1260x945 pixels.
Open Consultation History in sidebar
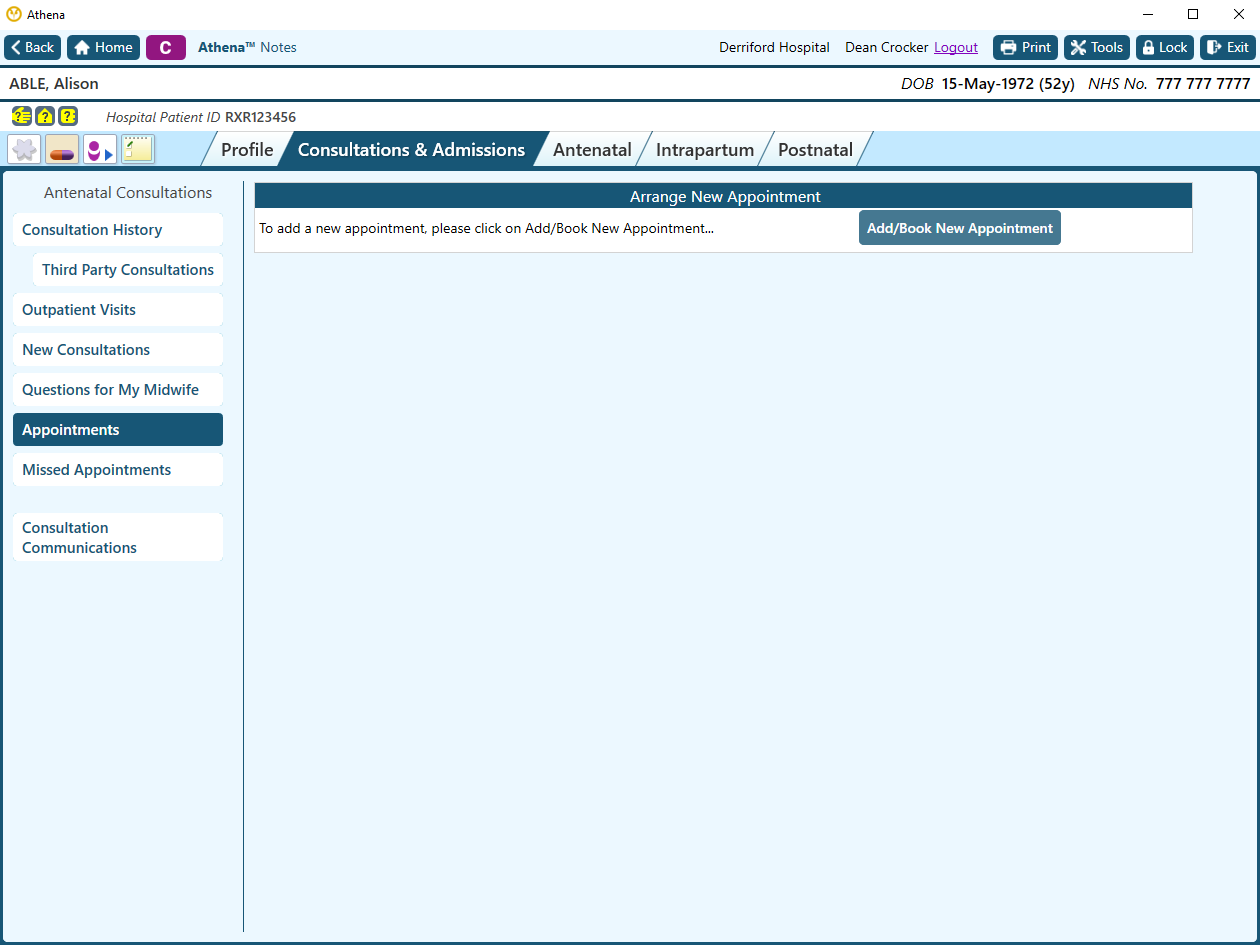tap(118, 230)
